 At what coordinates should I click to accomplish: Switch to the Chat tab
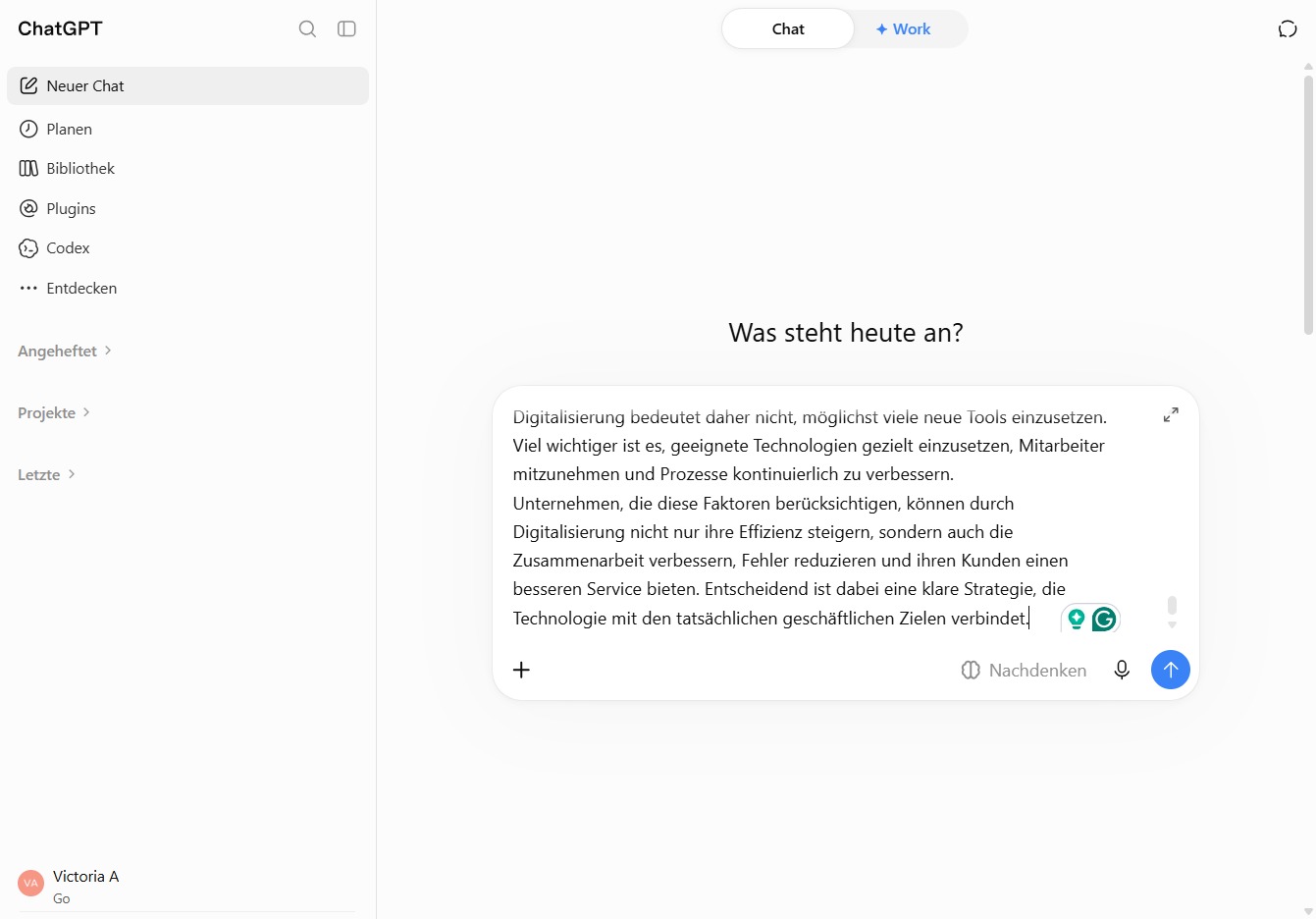click(788, 28)
